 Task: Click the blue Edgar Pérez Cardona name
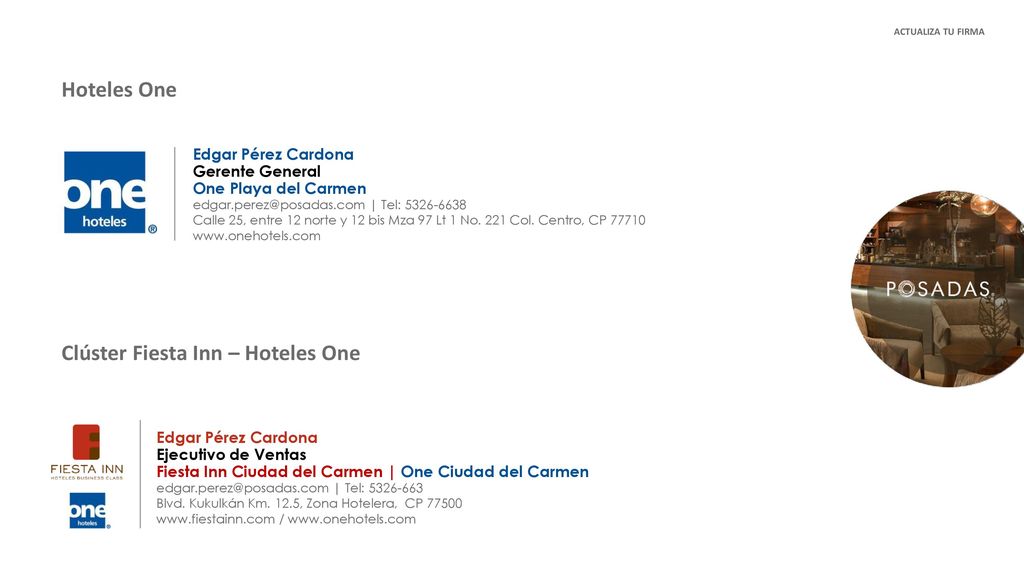tap(273, 154)
